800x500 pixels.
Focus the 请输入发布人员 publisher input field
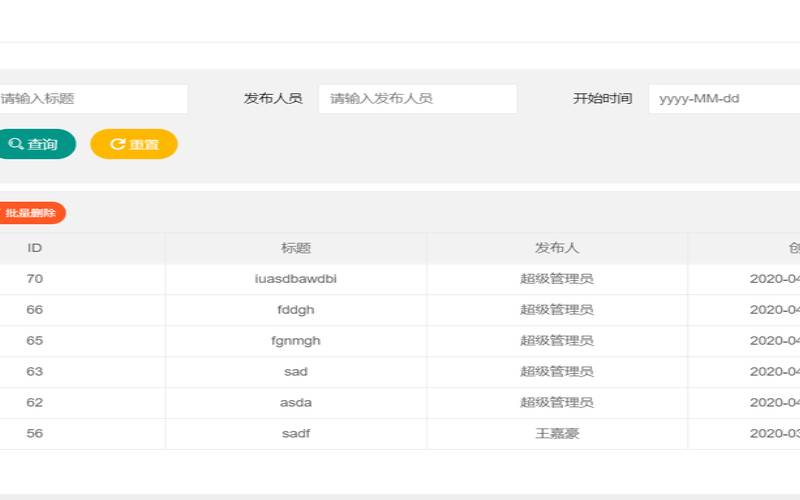pos(417,99)
